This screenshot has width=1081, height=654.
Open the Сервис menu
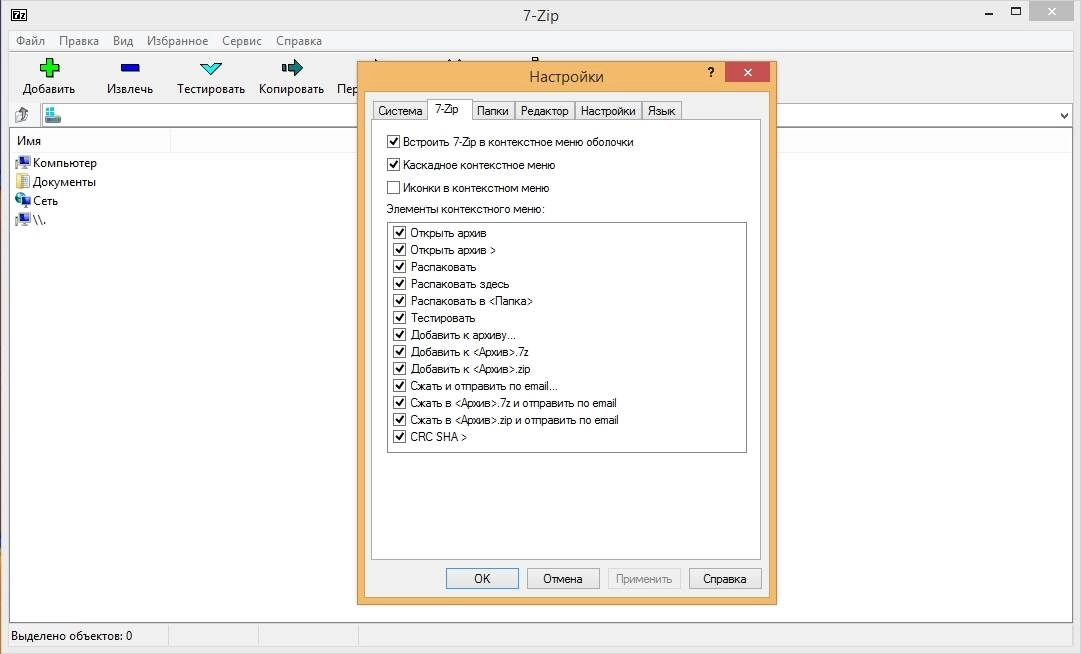coord(241,41)
